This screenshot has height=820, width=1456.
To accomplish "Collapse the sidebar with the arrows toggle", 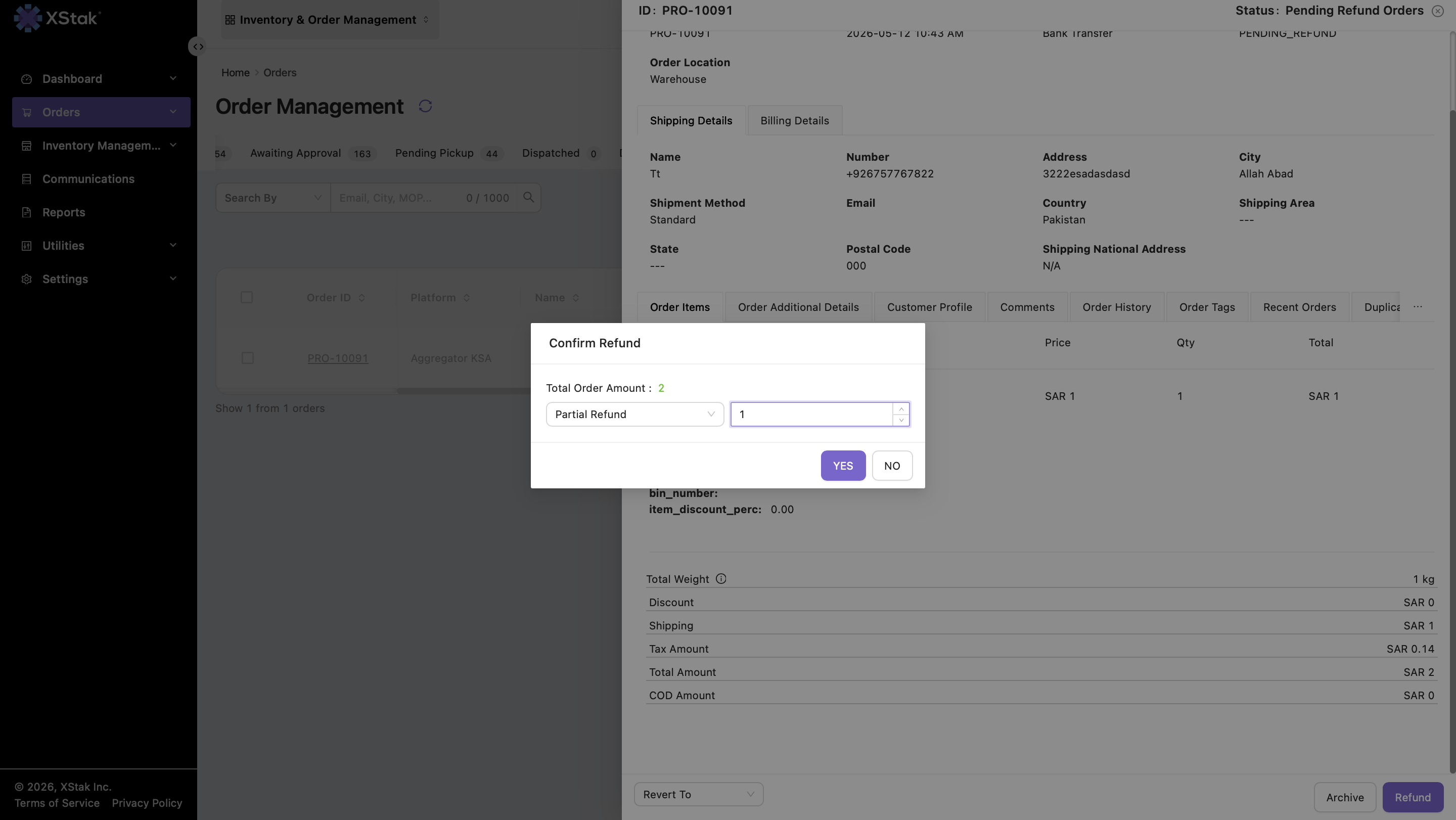I will (x=198, y=47).
